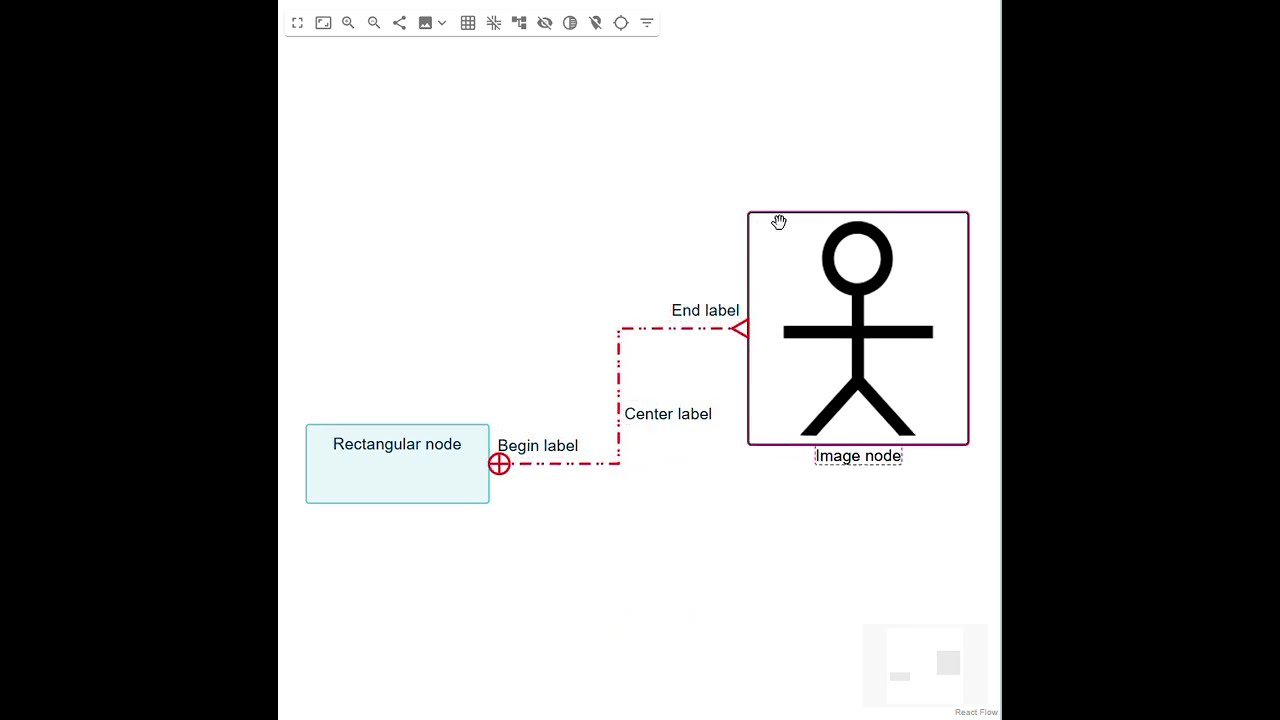Click the crosshair target icon in toolbar
This screenshot has height=720, width=1280.
pos(621,23)
